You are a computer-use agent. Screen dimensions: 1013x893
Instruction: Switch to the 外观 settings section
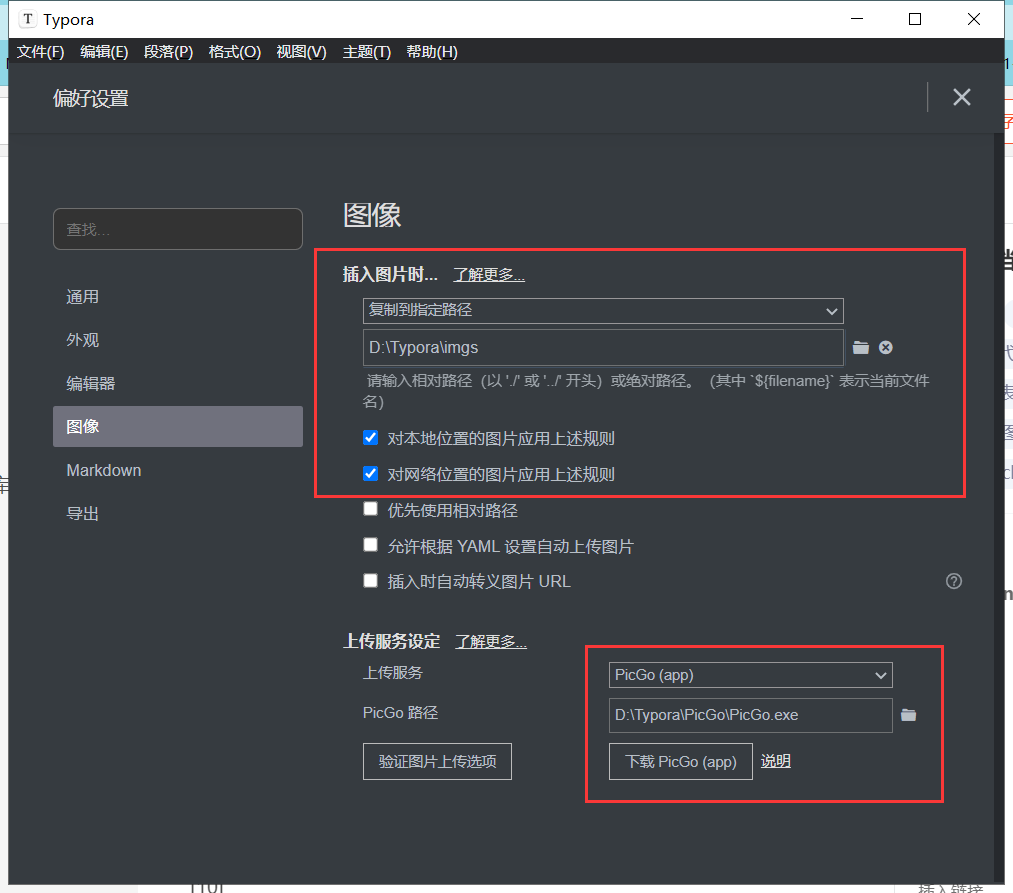(x=83, y=339)
